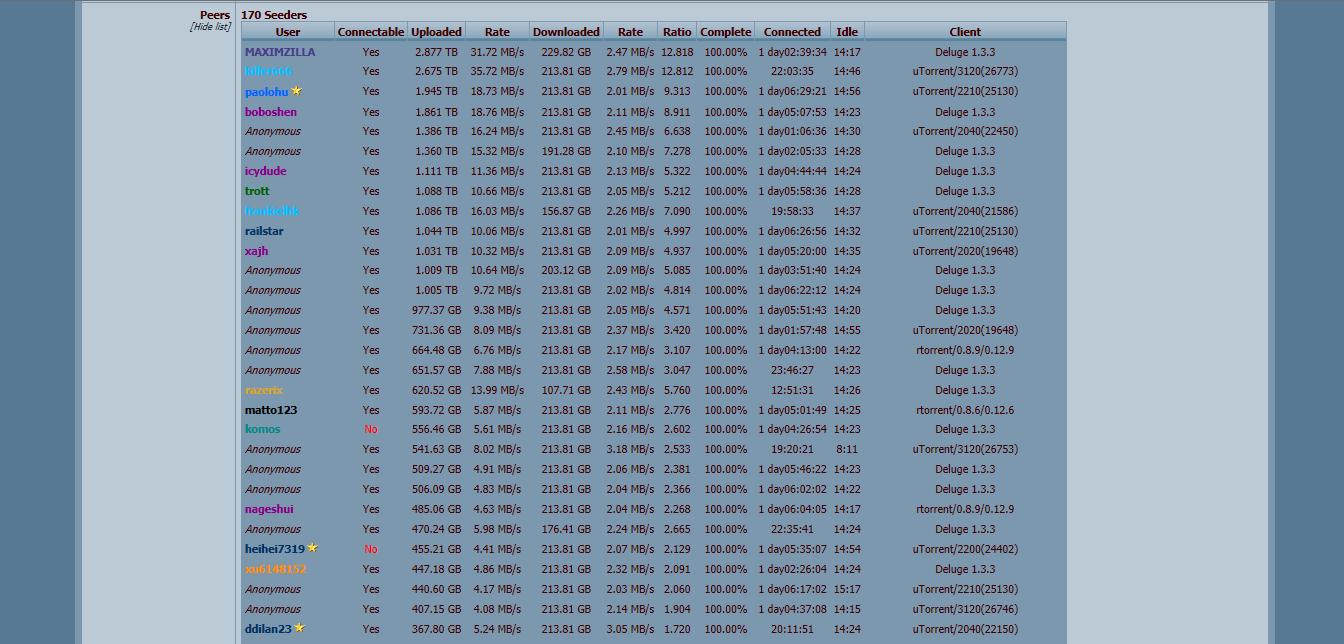
Task: Click the User column header
Action: coord(287,32)
